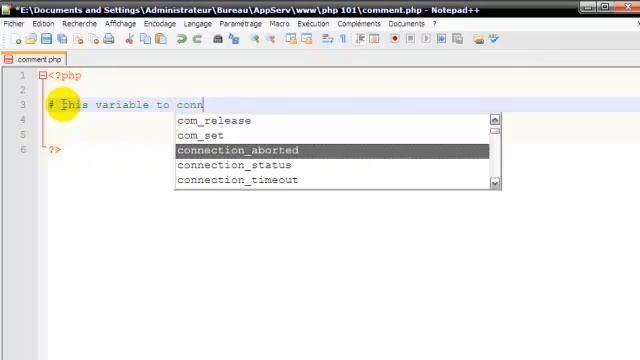Undo the last edit with the green arrow

click(x=182, y=39)
